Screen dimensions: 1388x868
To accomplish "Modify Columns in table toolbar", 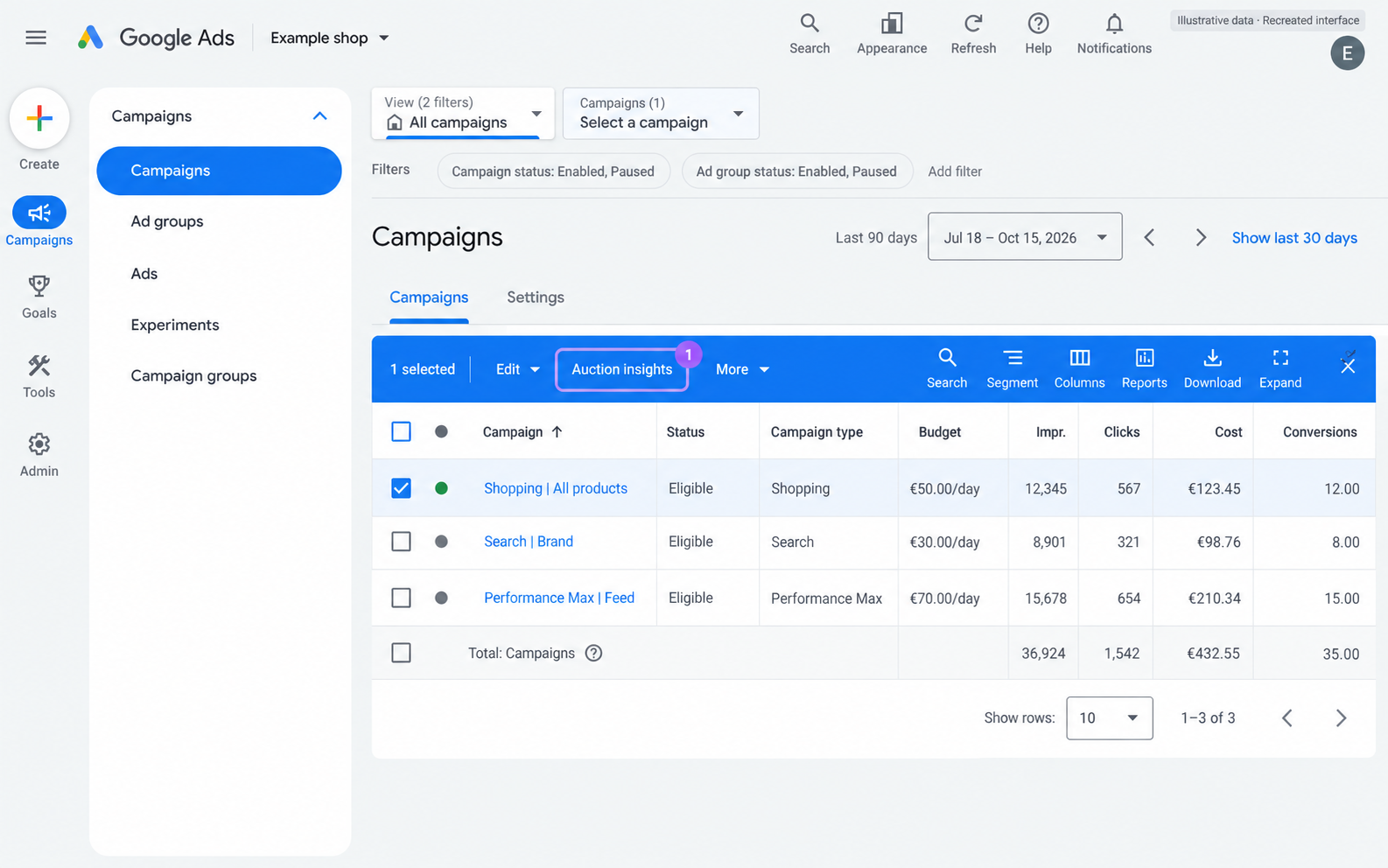I will click(x=1079, y=368).
